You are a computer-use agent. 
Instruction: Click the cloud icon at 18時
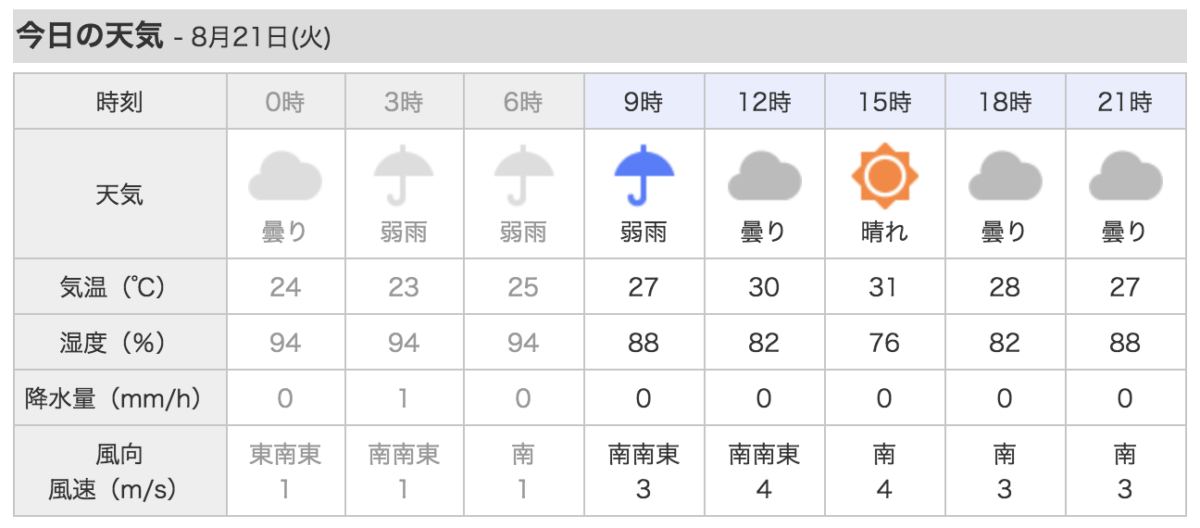(x=1004, y=179)
